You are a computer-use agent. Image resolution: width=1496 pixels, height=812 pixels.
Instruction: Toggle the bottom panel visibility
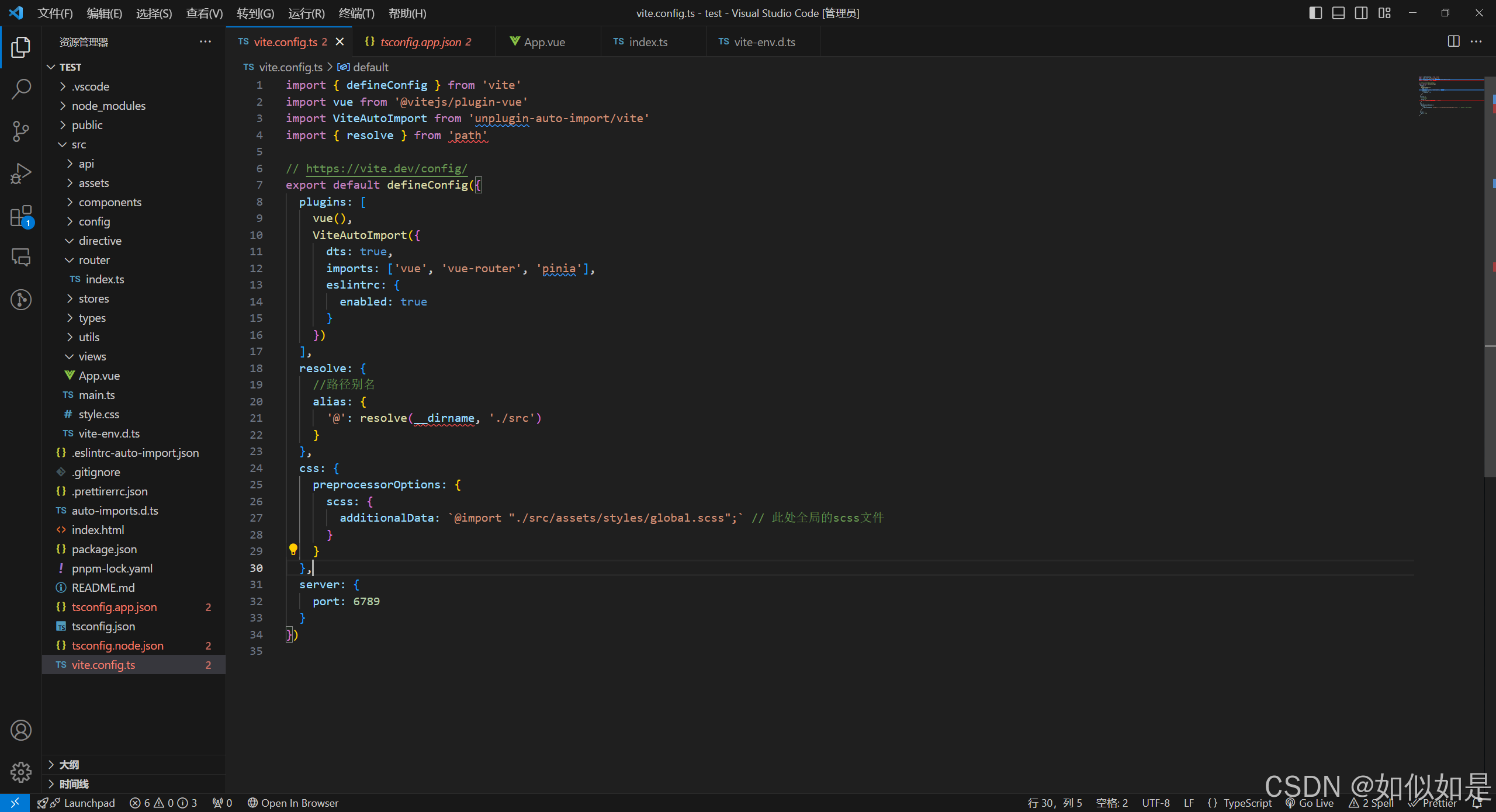[1338, 13]
